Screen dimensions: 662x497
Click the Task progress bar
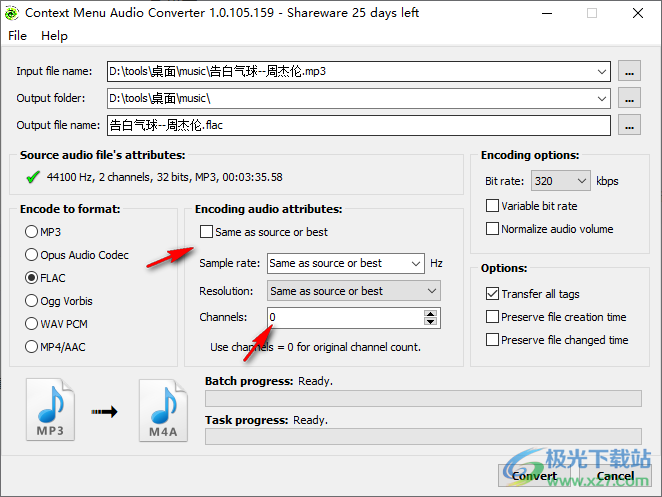[423, 437]
